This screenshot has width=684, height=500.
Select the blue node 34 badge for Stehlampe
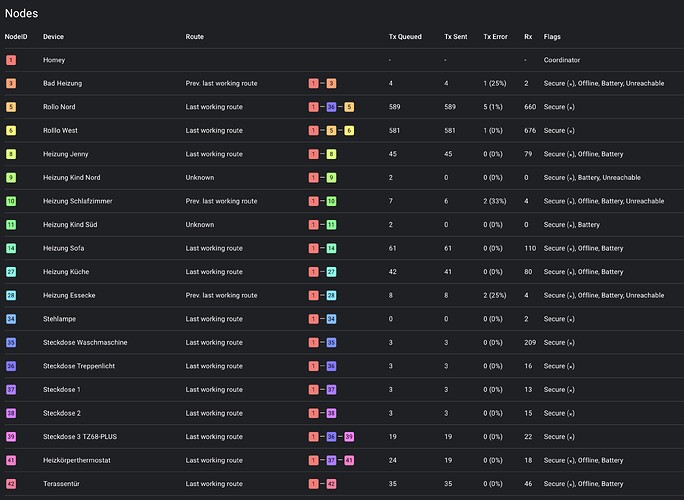click(11, 319)
